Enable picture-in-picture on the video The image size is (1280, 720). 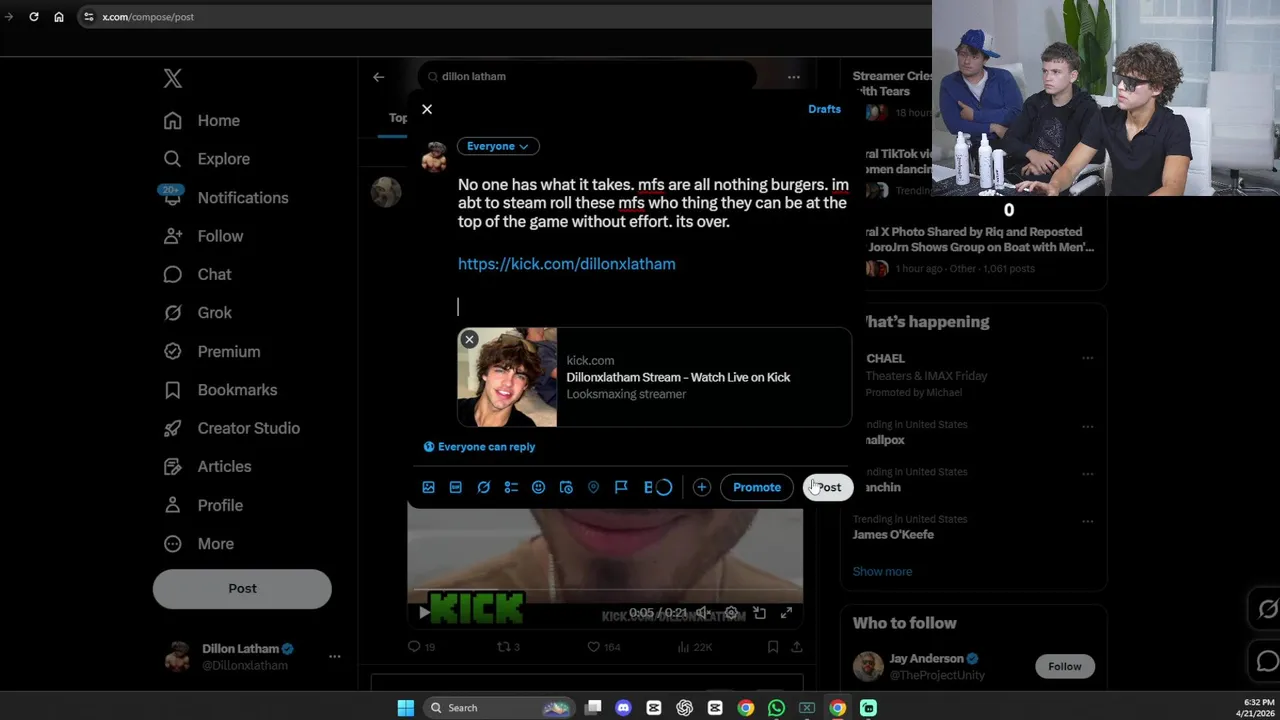(759, 613)
